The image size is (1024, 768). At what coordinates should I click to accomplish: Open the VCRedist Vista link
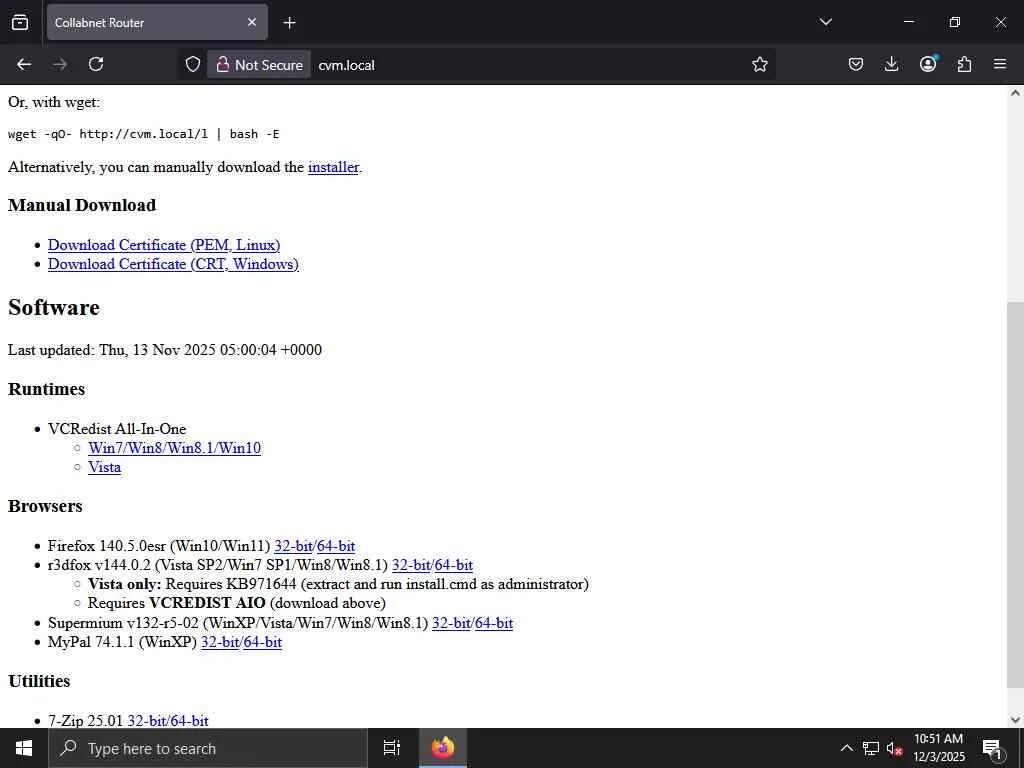pyautogui.click(x=104, y=467)
